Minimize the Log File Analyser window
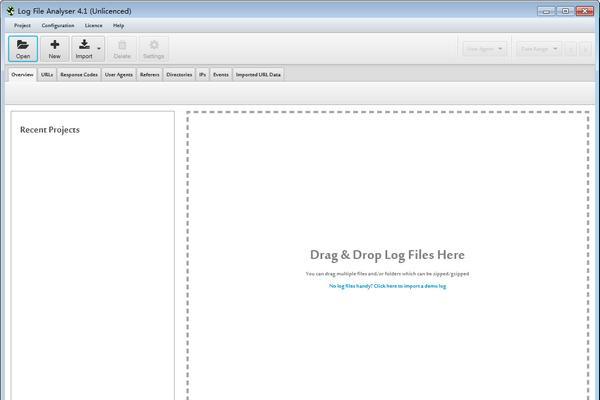600x400 pixels. [546, 11]
